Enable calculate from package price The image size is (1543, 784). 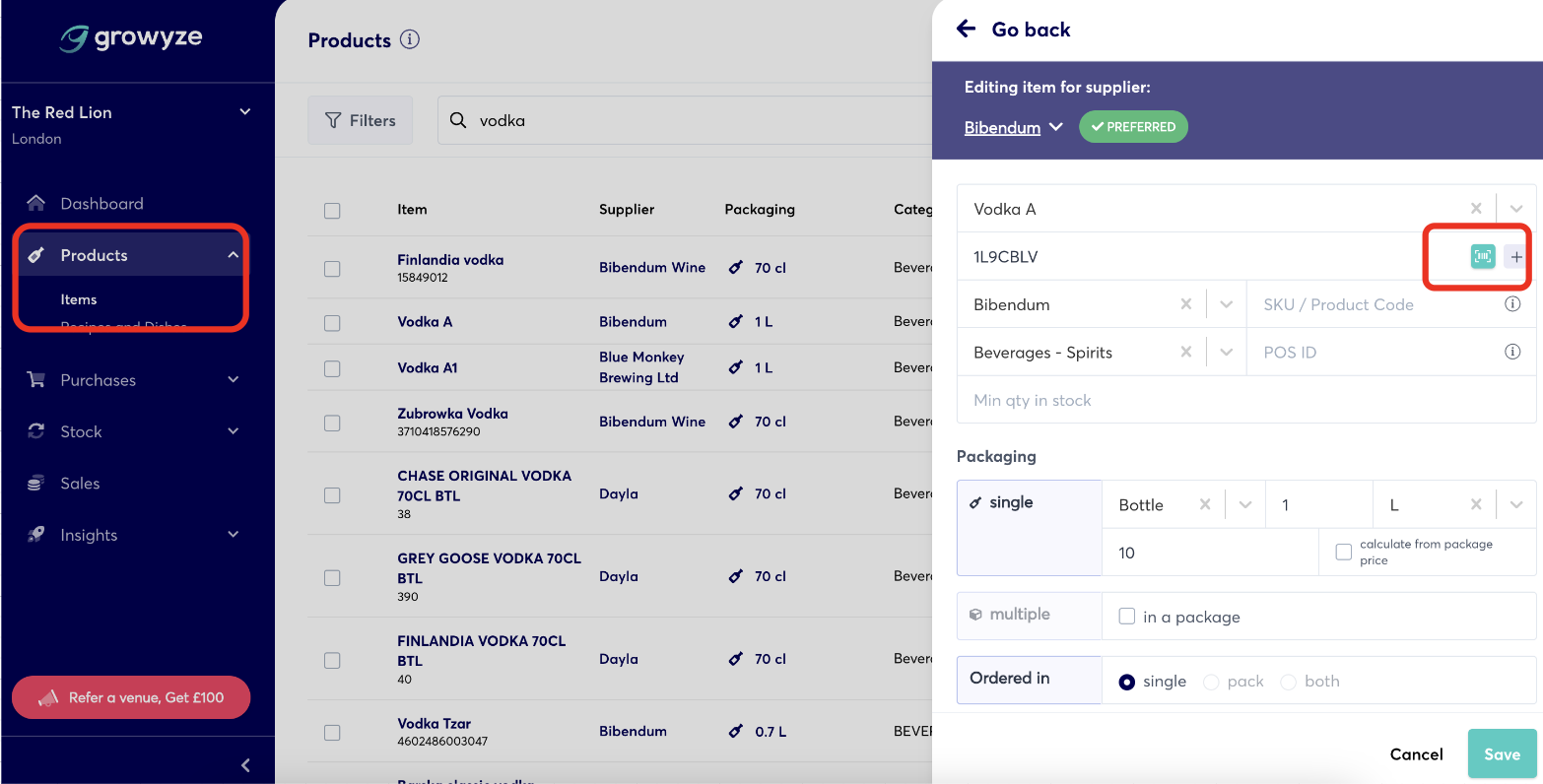1343,552
